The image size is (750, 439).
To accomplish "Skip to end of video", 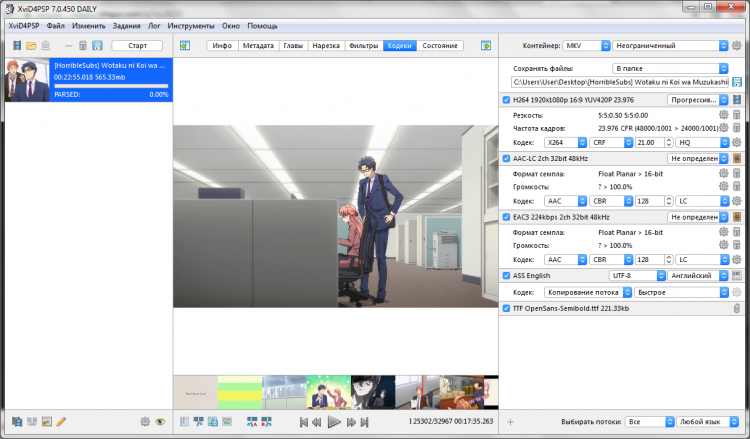I will (x=364, y=422).
